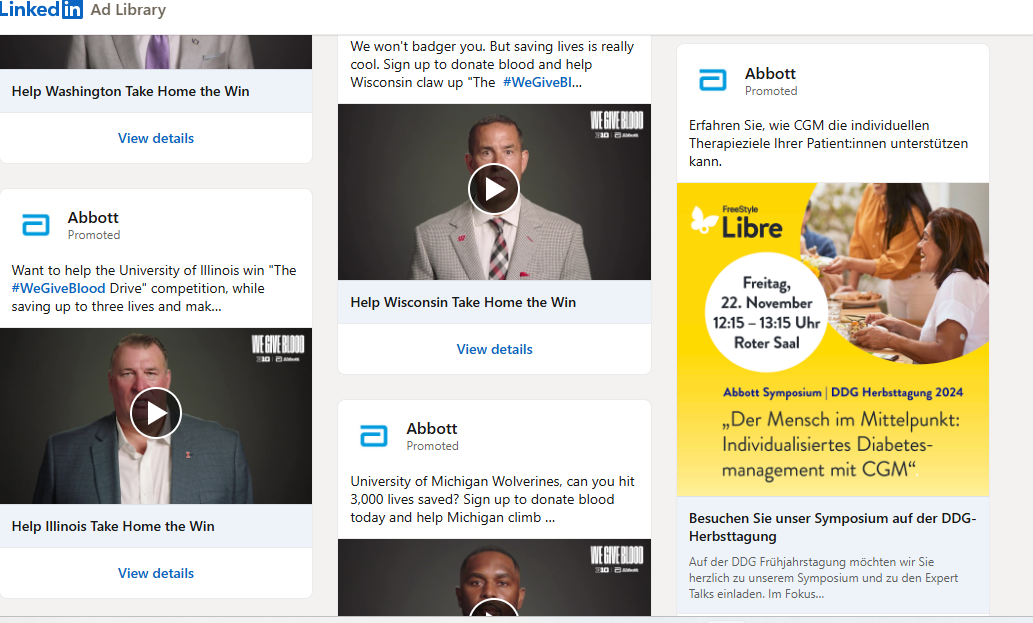Open the Washington coach video thumbnail
Screen dimensions: 1033x623
156,52
